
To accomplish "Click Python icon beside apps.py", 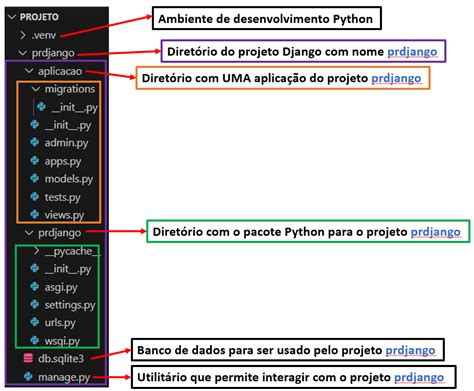I will click(x=35, y=160).
